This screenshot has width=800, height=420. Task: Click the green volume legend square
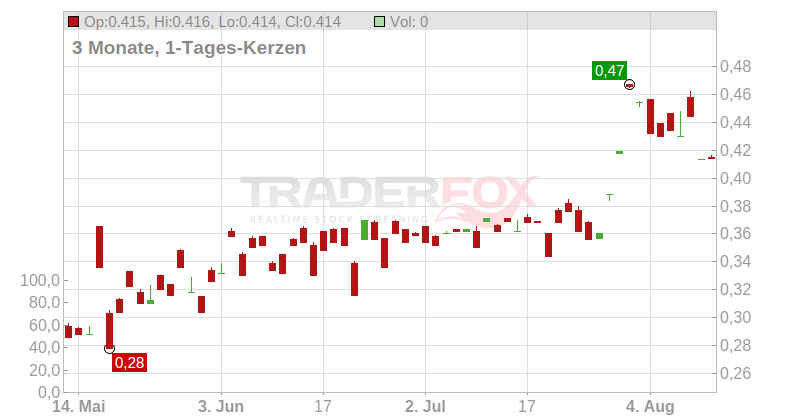click(379, 22)
